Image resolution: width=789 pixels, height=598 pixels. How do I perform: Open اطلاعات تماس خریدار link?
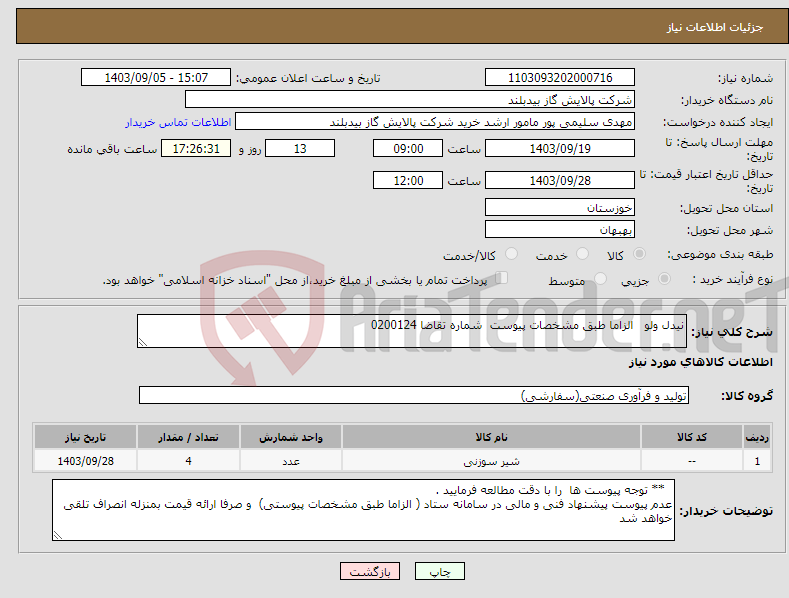pyautogui.click(x=178, y=122)
